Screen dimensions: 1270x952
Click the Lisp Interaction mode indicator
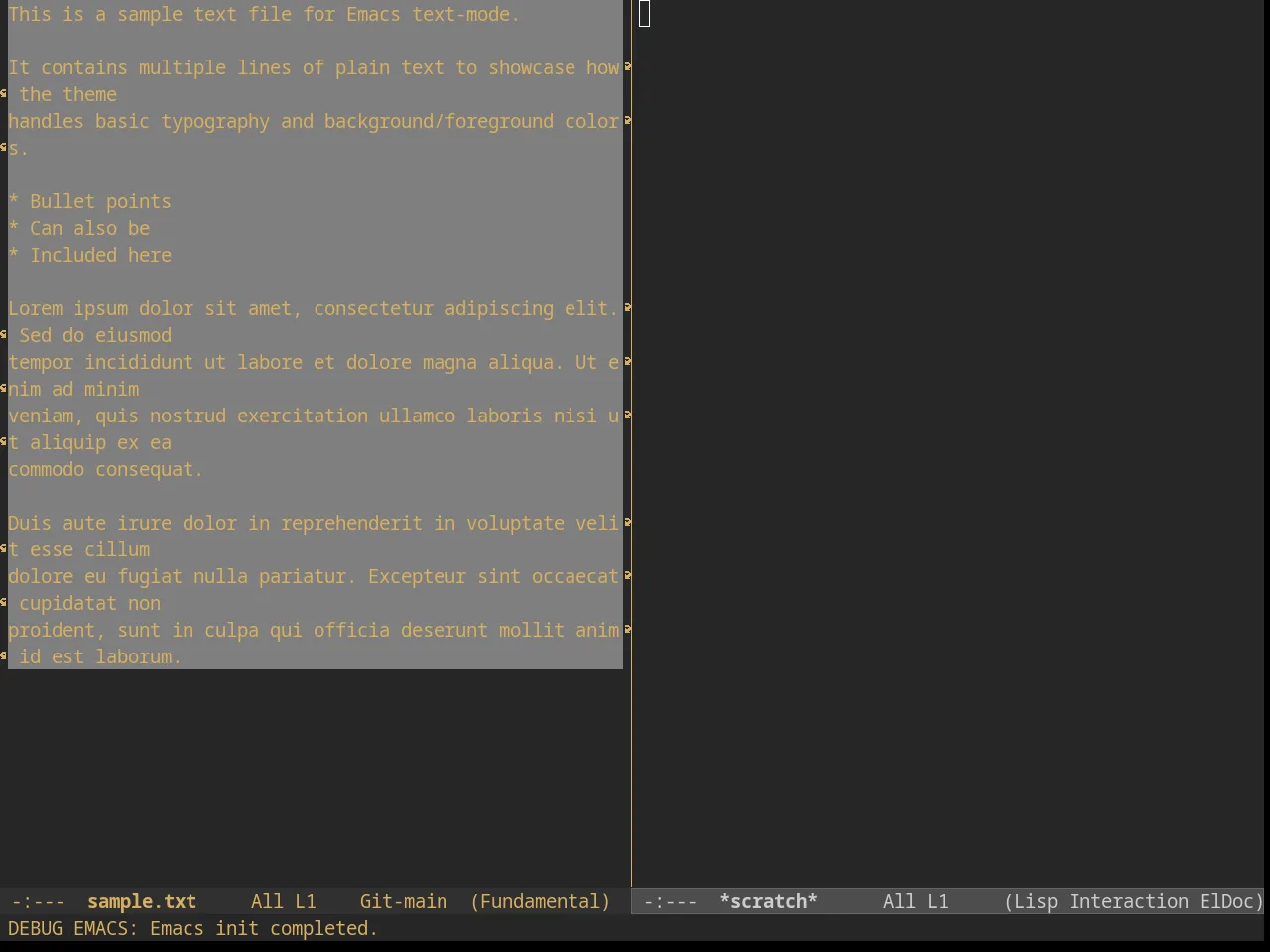point(1096,901)
